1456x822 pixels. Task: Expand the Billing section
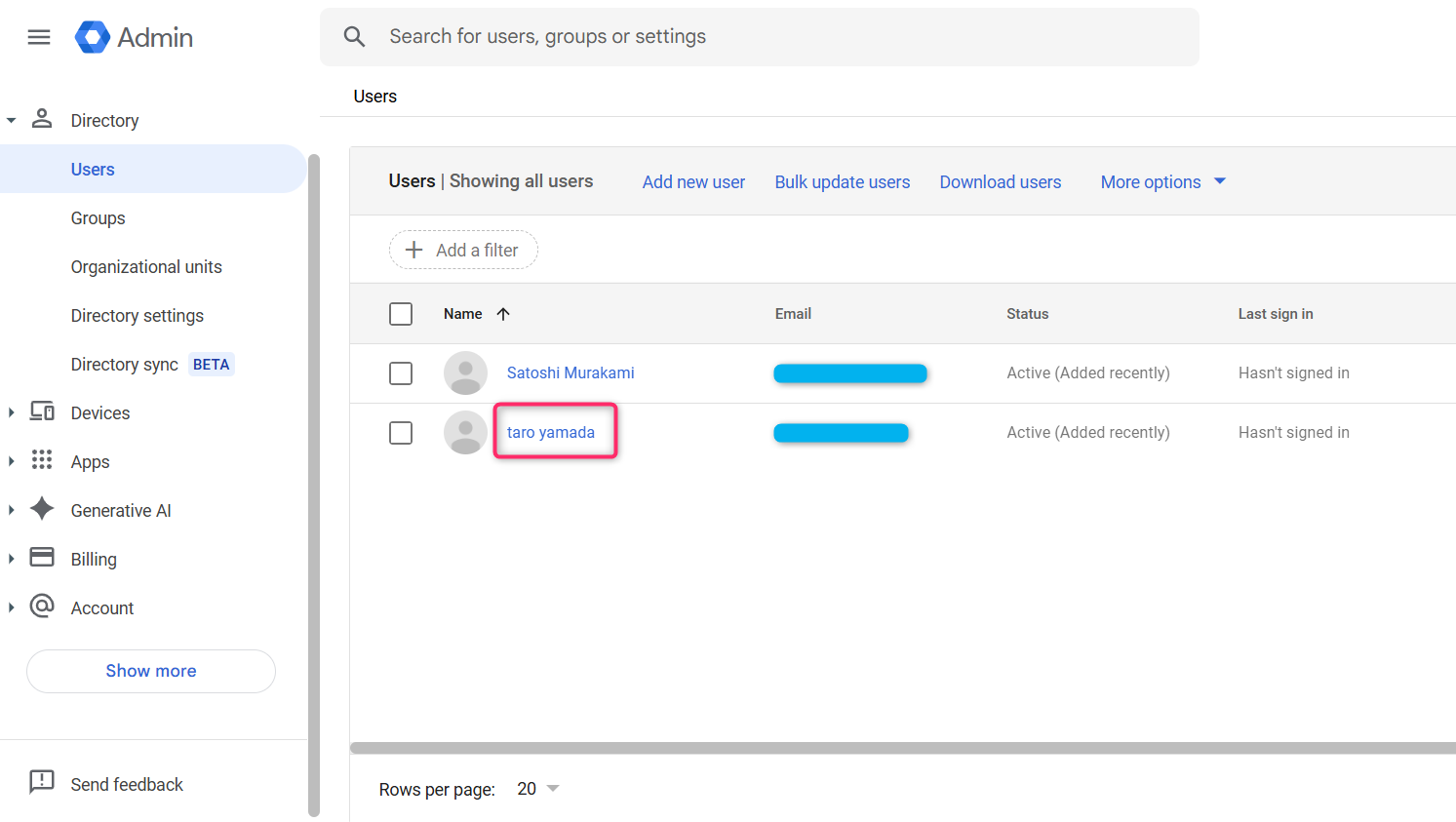click(12, 559)
